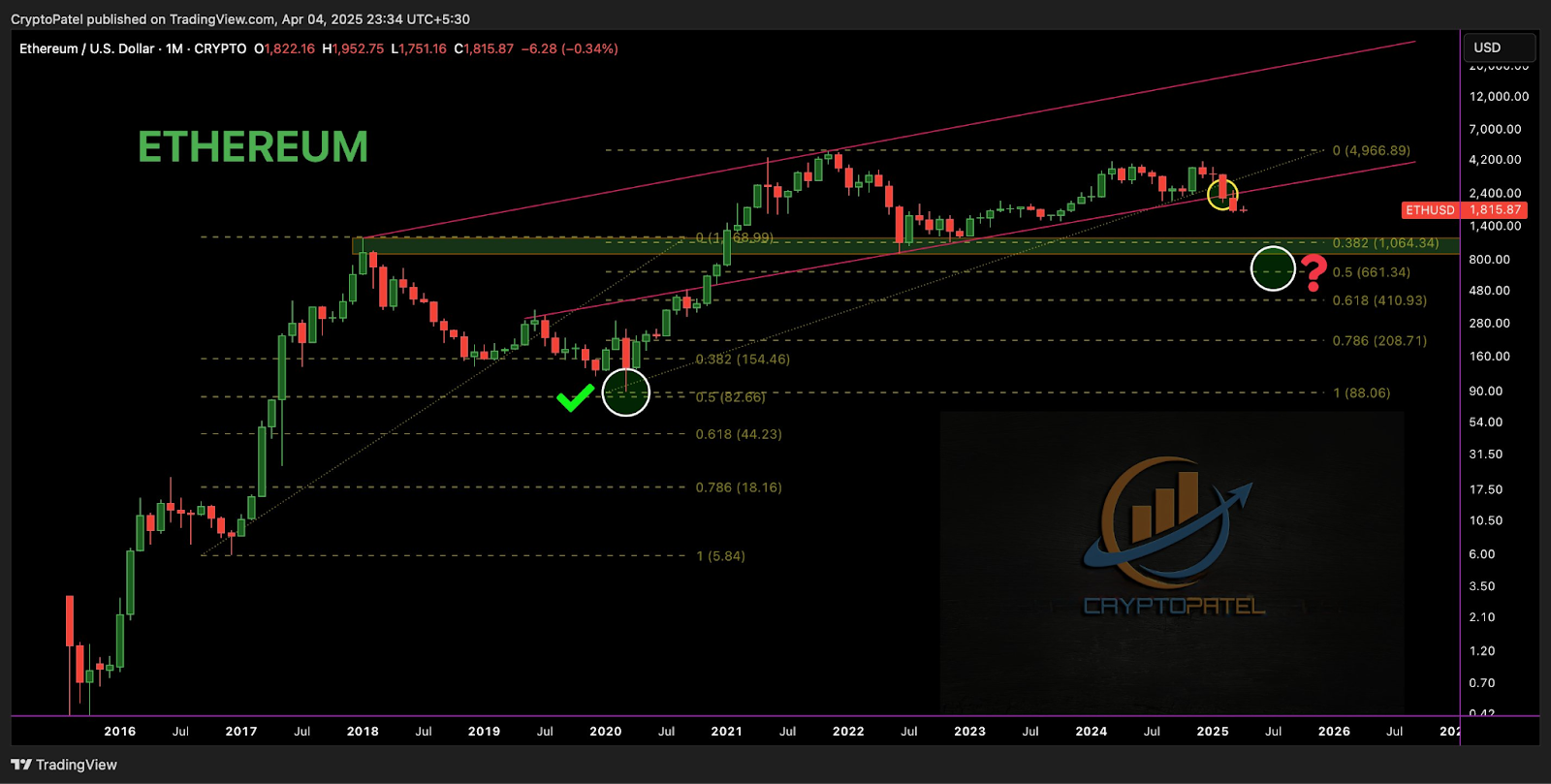Select the yellow circle on 2025 candles
Screen dimensions: 1551x784
tap(1222, 195)
